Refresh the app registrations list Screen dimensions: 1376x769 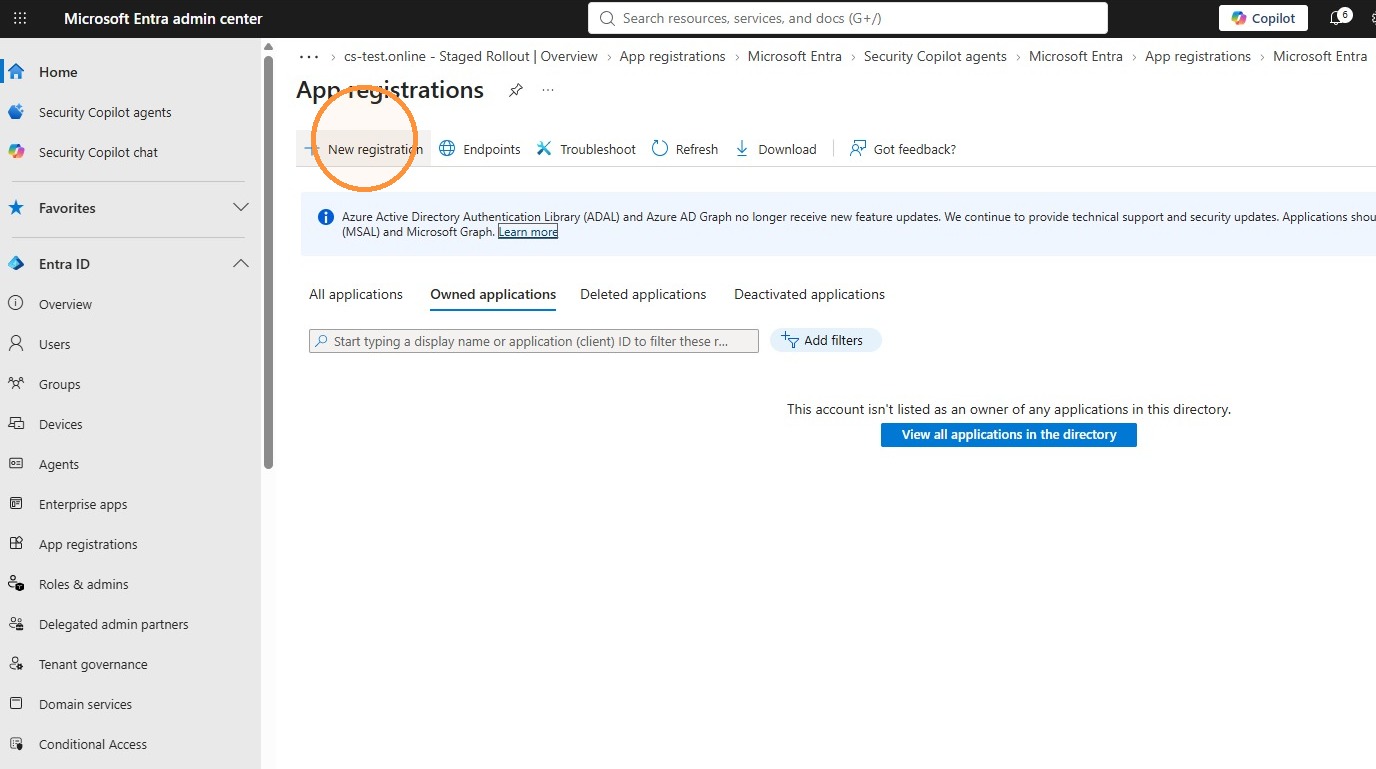[685, 149]
